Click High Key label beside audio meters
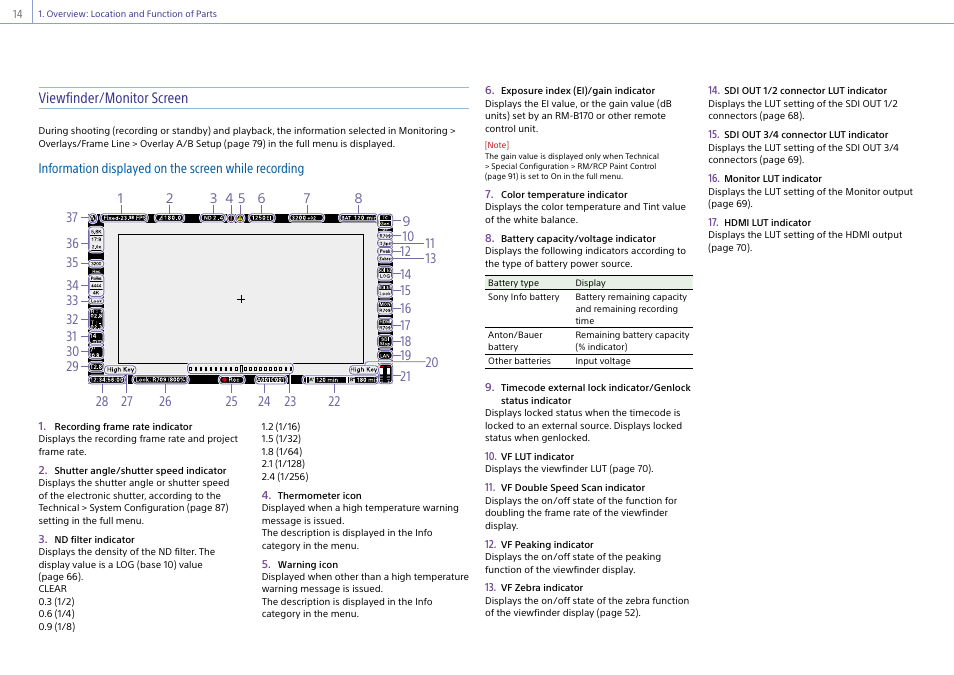Viewport: 954px width, 675px height. pos(364,369)
